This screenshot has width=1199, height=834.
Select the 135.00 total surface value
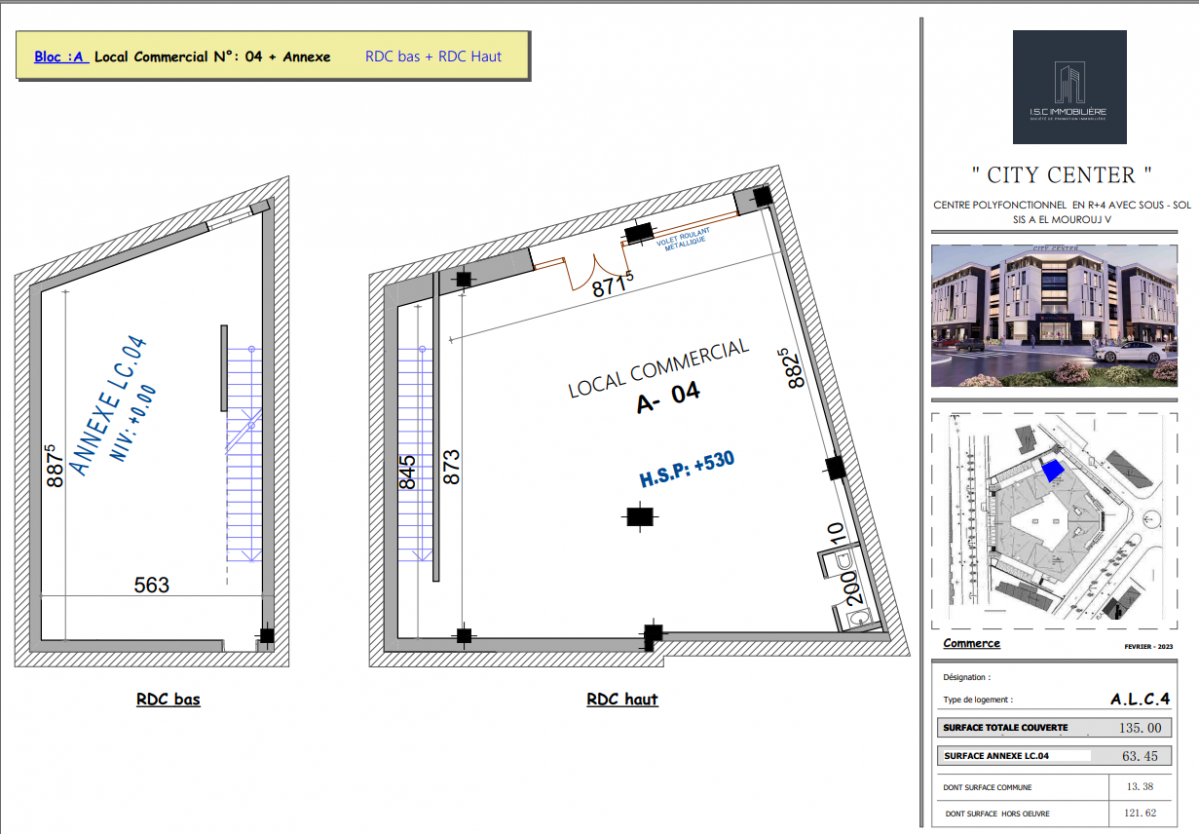1139,728
